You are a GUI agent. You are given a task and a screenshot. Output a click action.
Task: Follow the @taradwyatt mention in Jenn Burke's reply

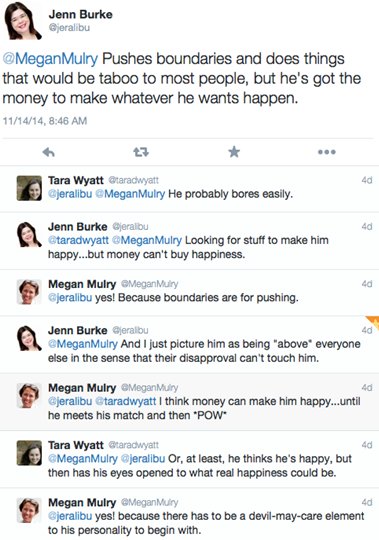78,240
